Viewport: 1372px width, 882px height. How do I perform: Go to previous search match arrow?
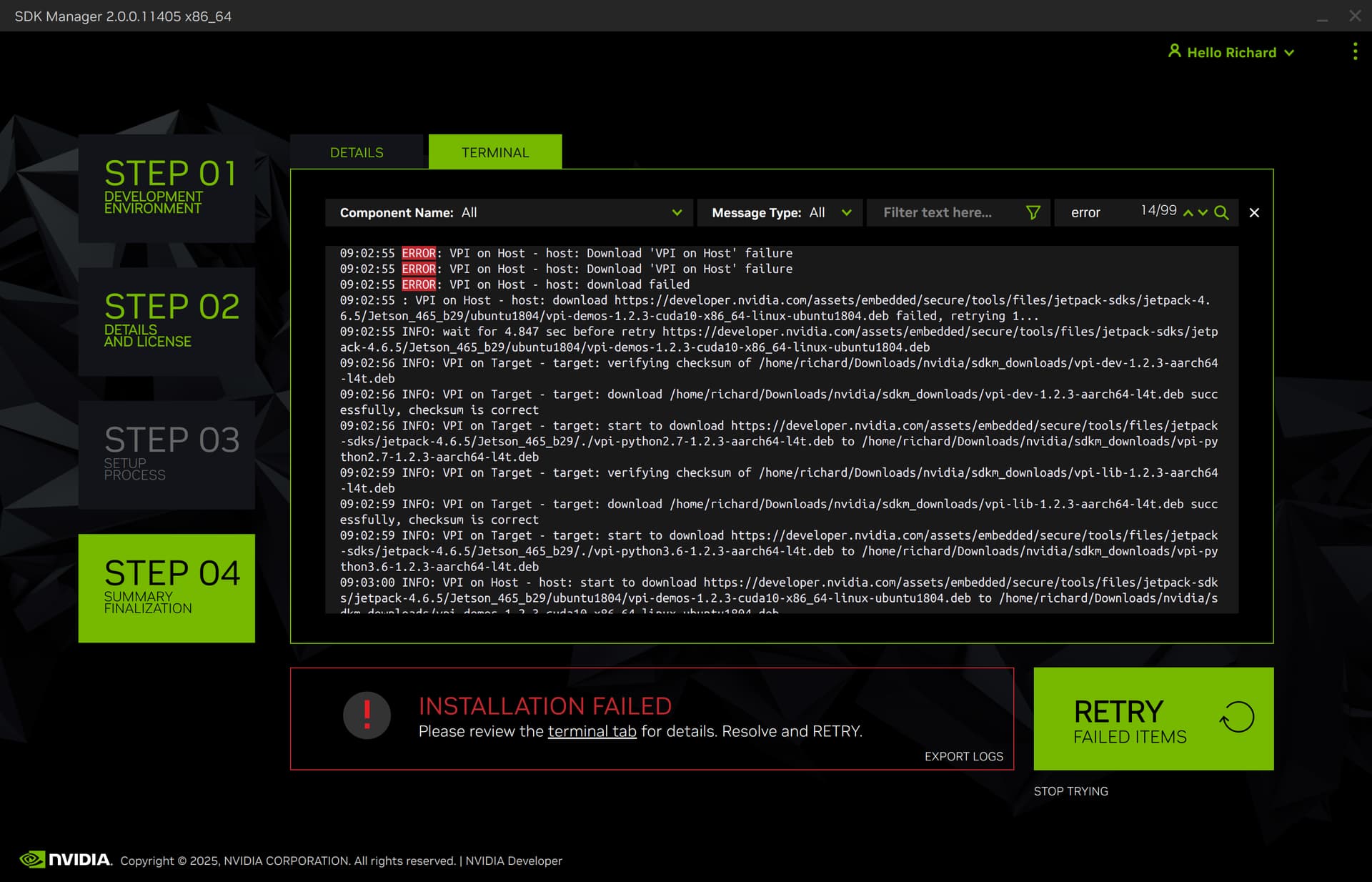[1188, 213]
